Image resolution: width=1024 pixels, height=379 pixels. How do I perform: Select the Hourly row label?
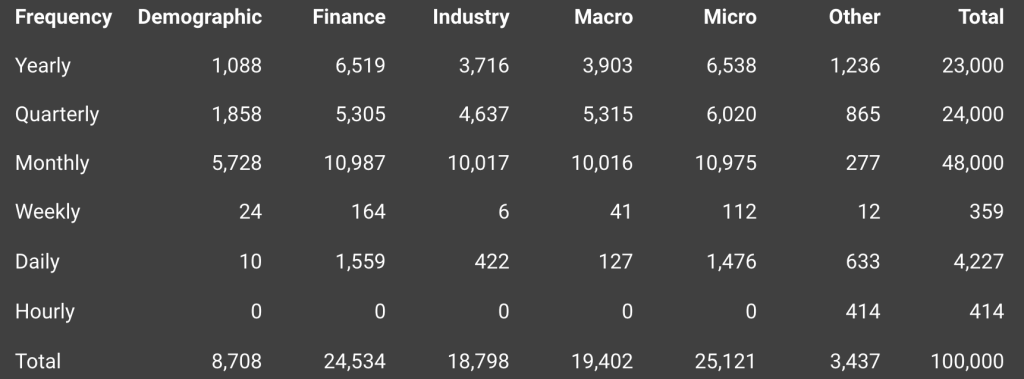pos(44,312)
